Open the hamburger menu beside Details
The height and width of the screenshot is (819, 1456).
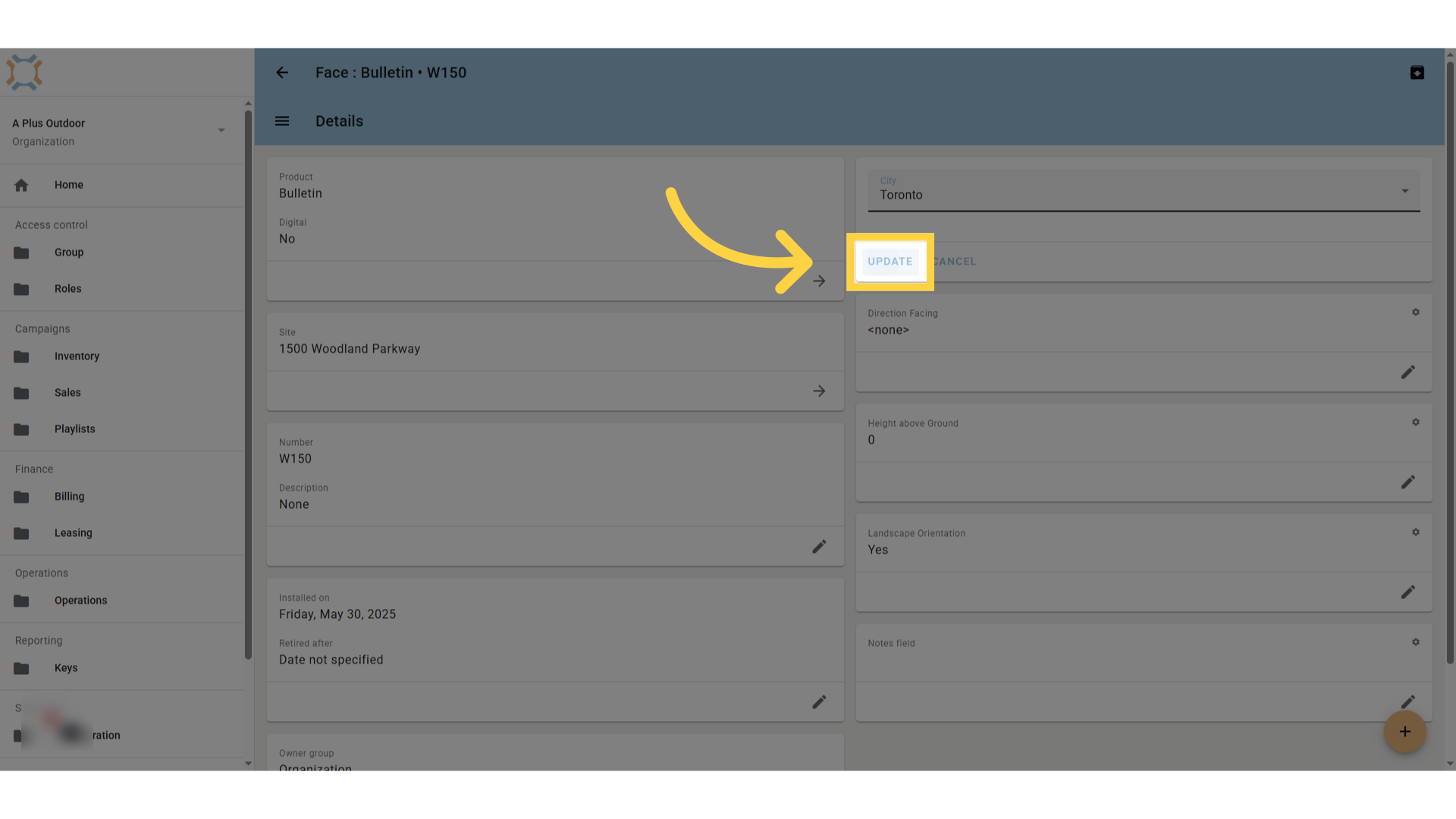(282, 121)
